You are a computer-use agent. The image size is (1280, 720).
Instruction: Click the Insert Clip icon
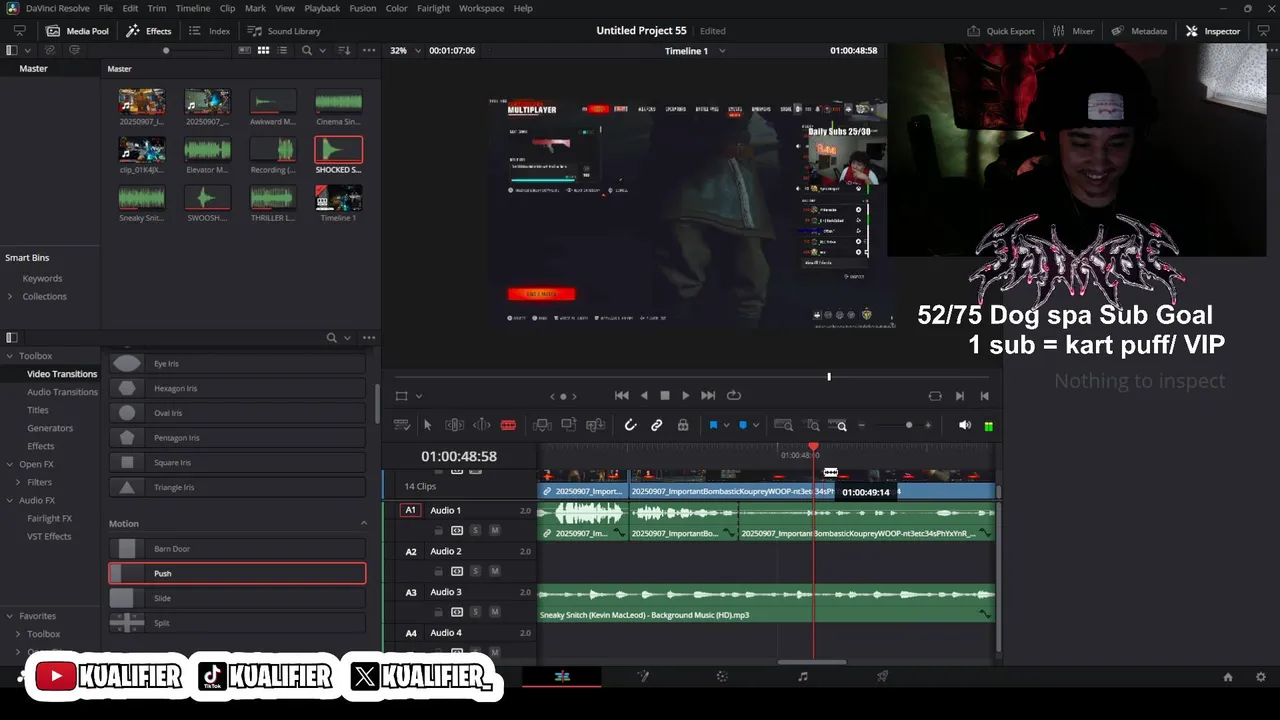[x=542, y=425]
